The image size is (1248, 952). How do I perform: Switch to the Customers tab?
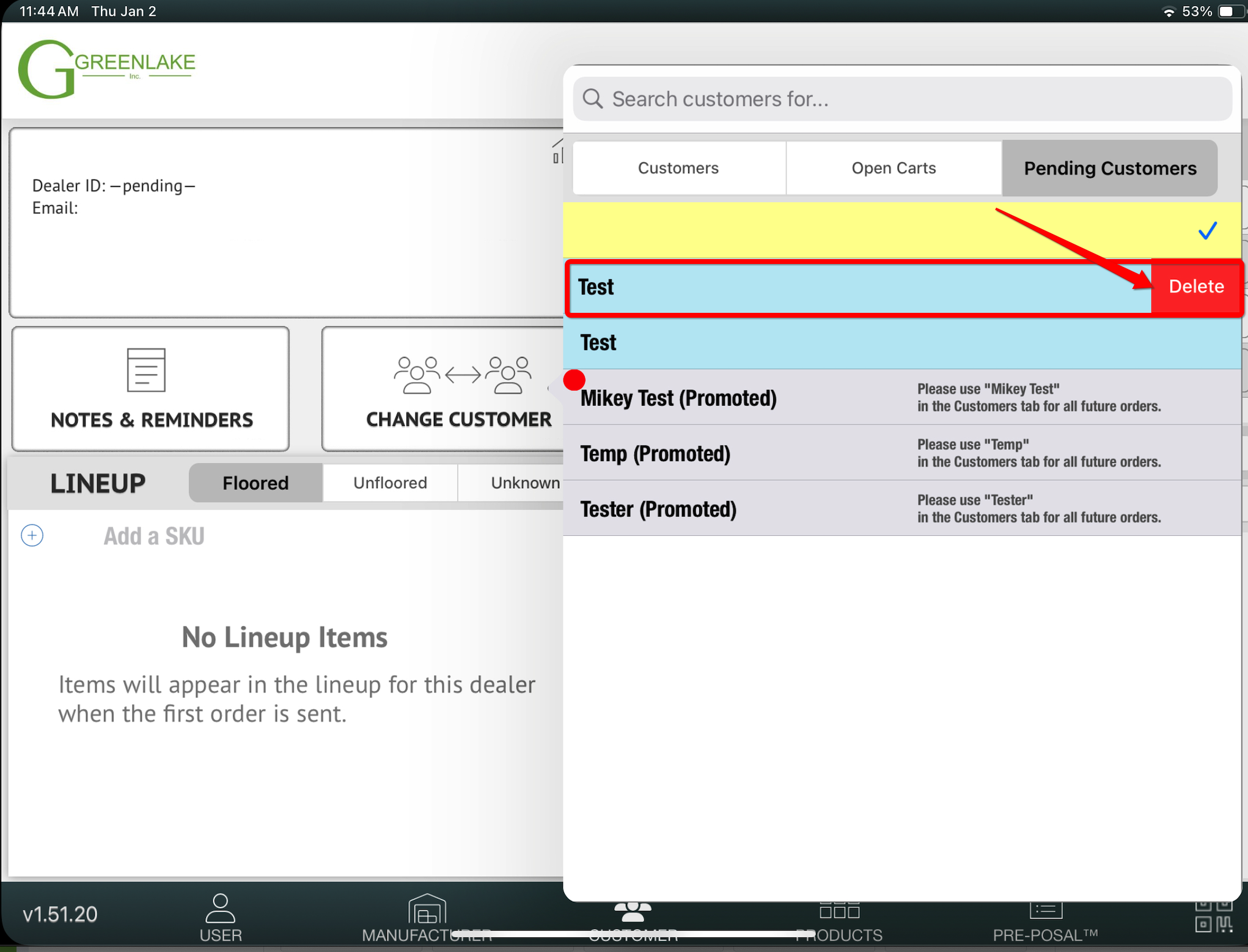point(678,168)
